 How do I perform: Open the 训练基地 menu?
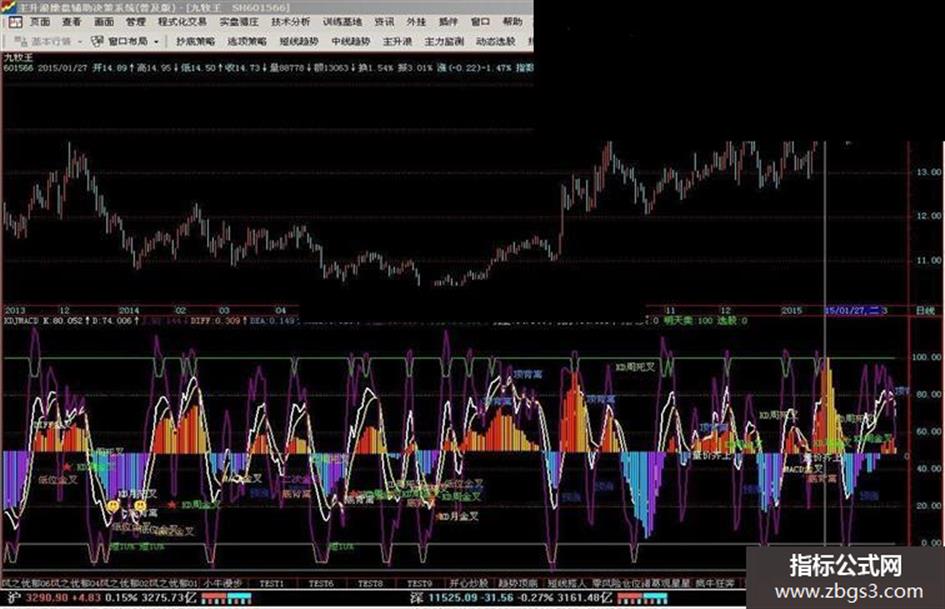click(342, 22)
